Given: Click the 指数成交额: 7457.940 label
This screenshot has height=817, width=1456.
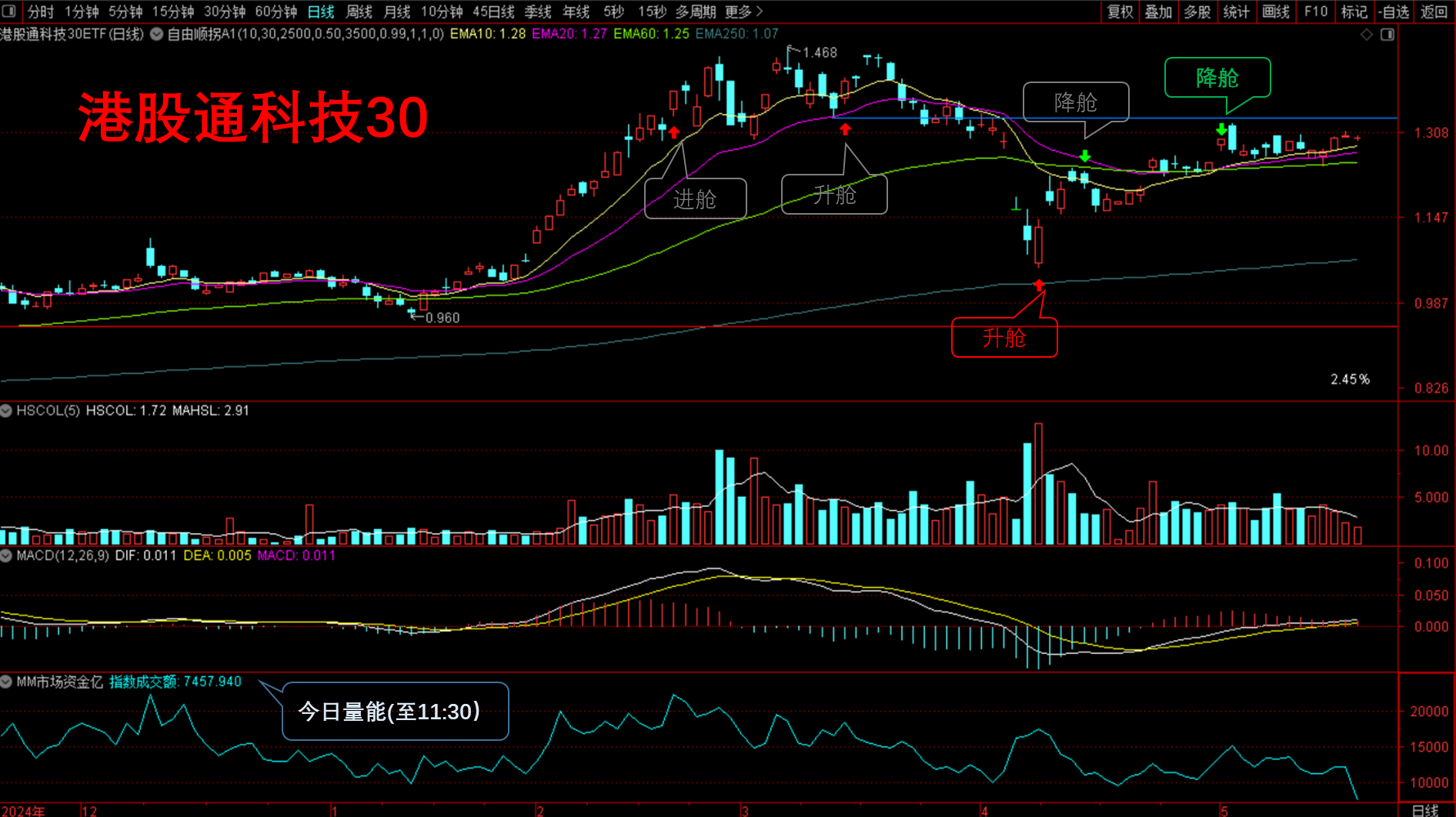Looking at the screenshot, I should (175, 682).
